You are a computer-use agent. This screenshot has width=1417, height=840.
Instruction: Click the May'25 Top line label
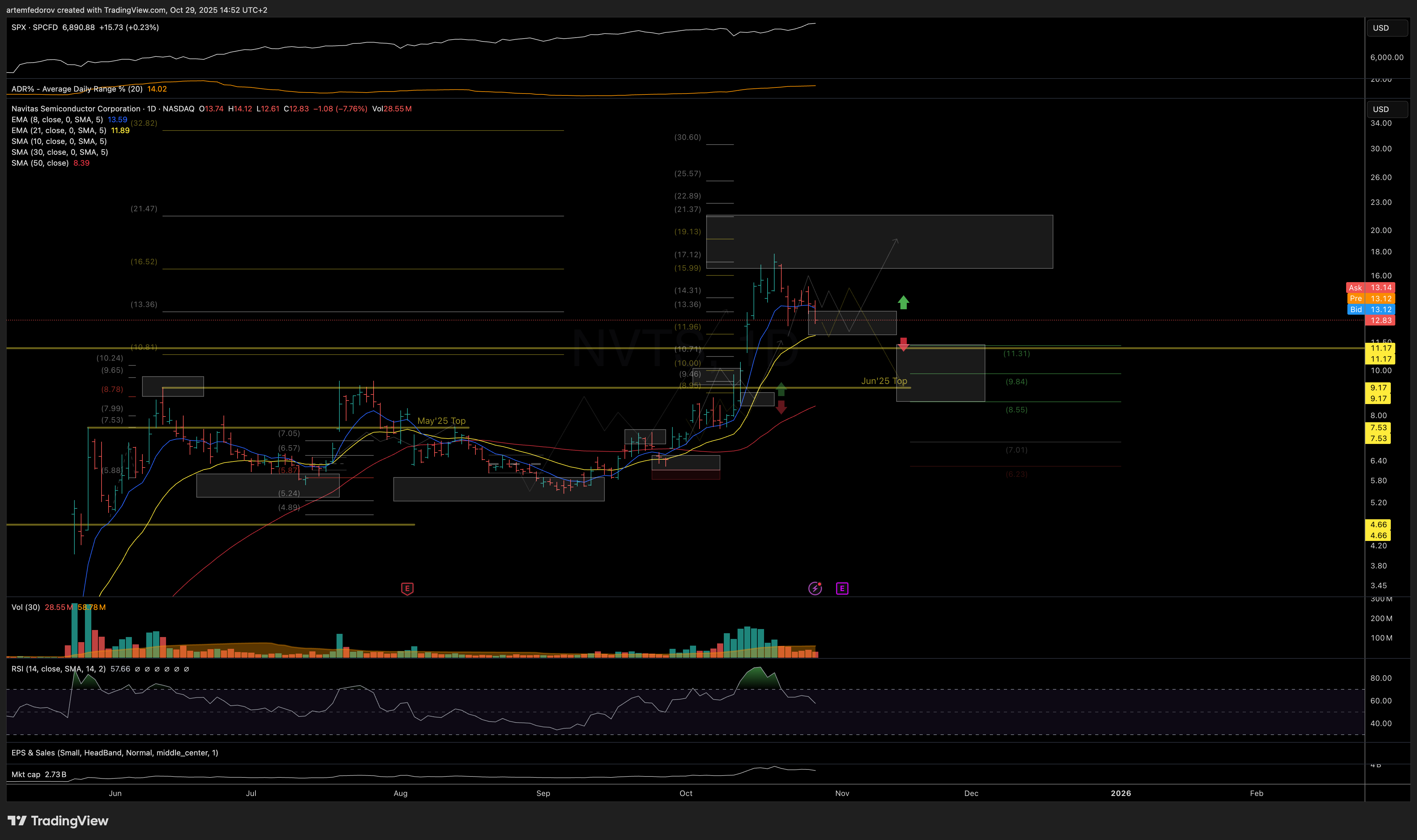pos(442,421)
